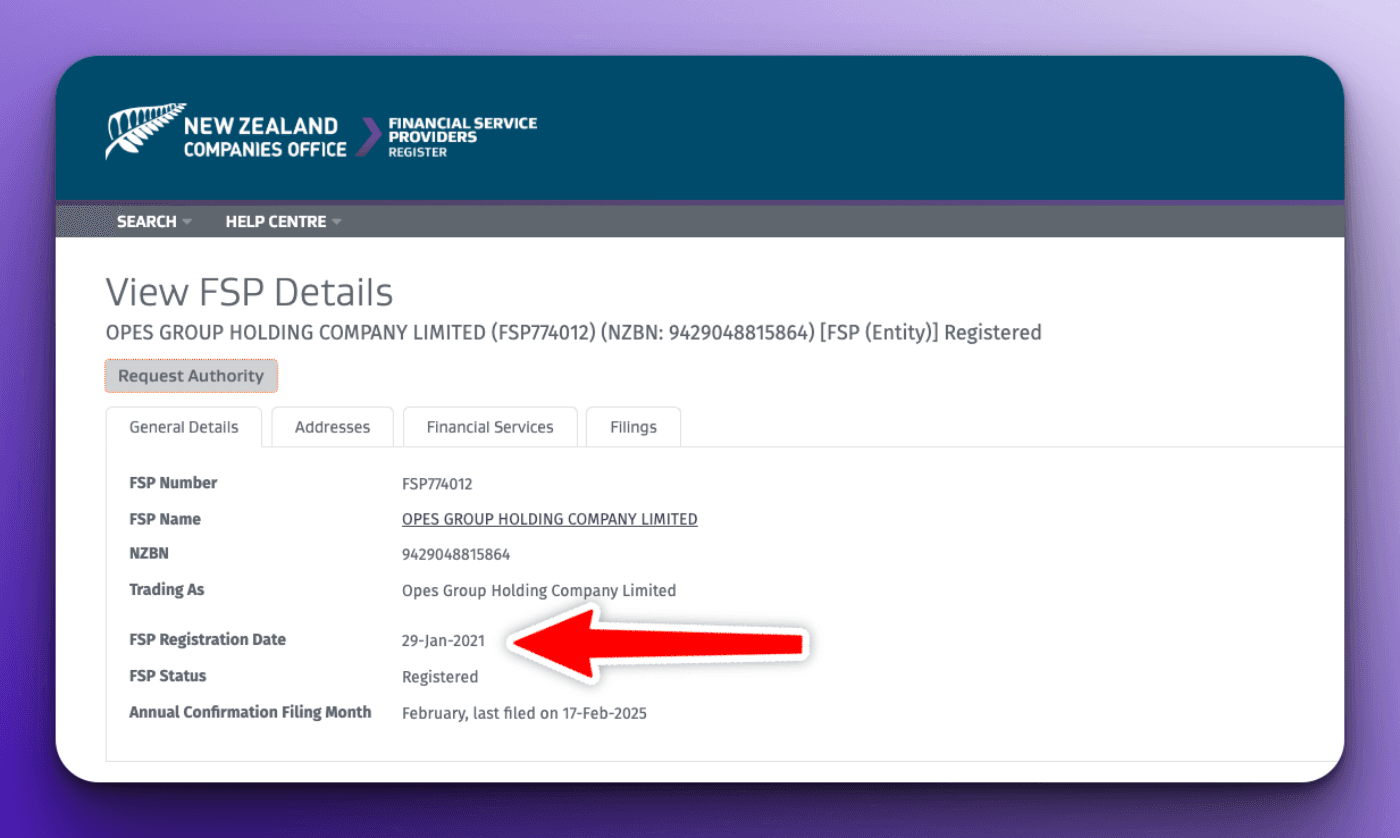Screen dimensions: 1400x838
Task: Select the General Details tab
Action: point(184,427)
